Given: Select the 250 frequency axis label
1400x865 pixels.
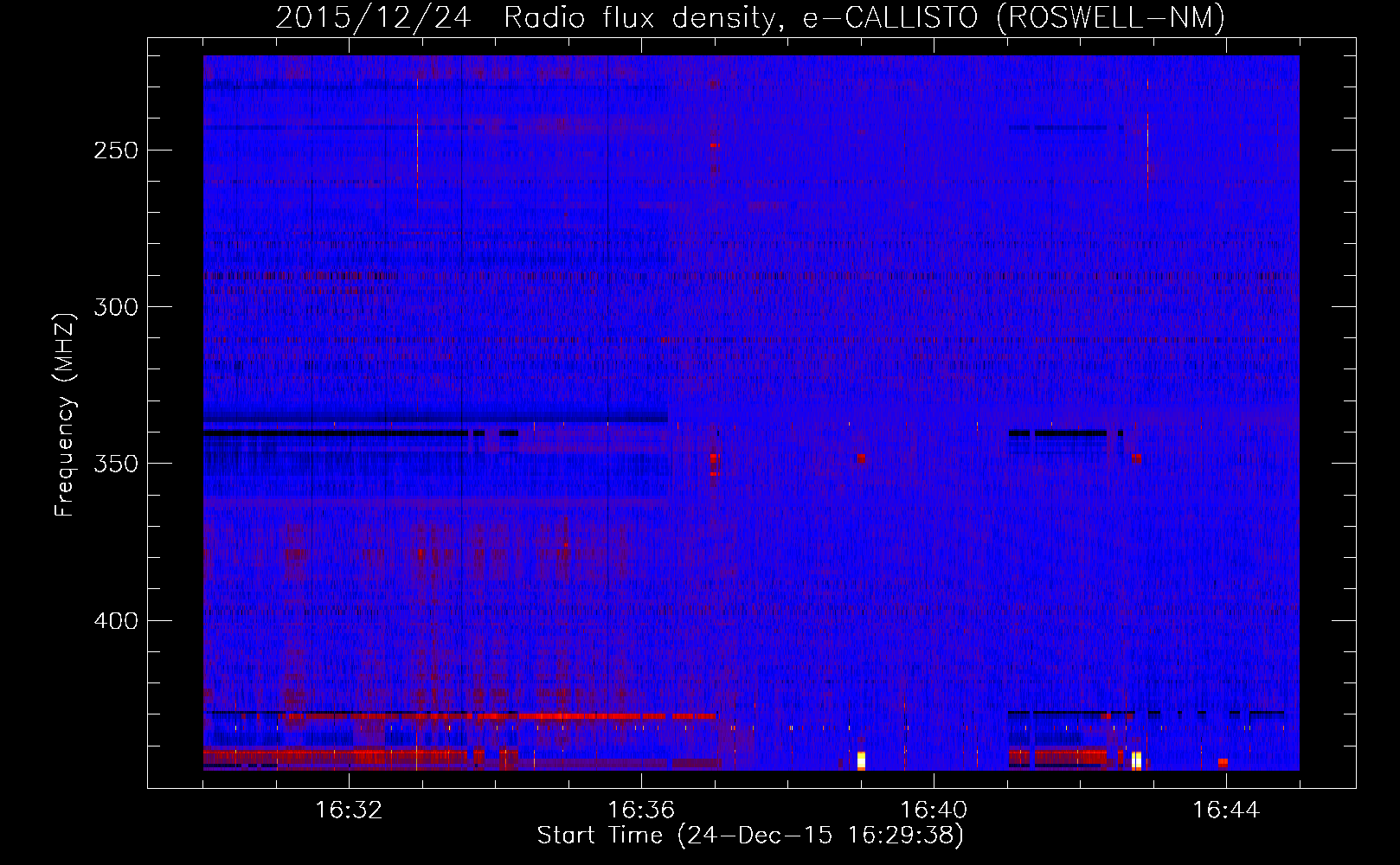Looking at the screenshot, I should click(x=116, y=151).
